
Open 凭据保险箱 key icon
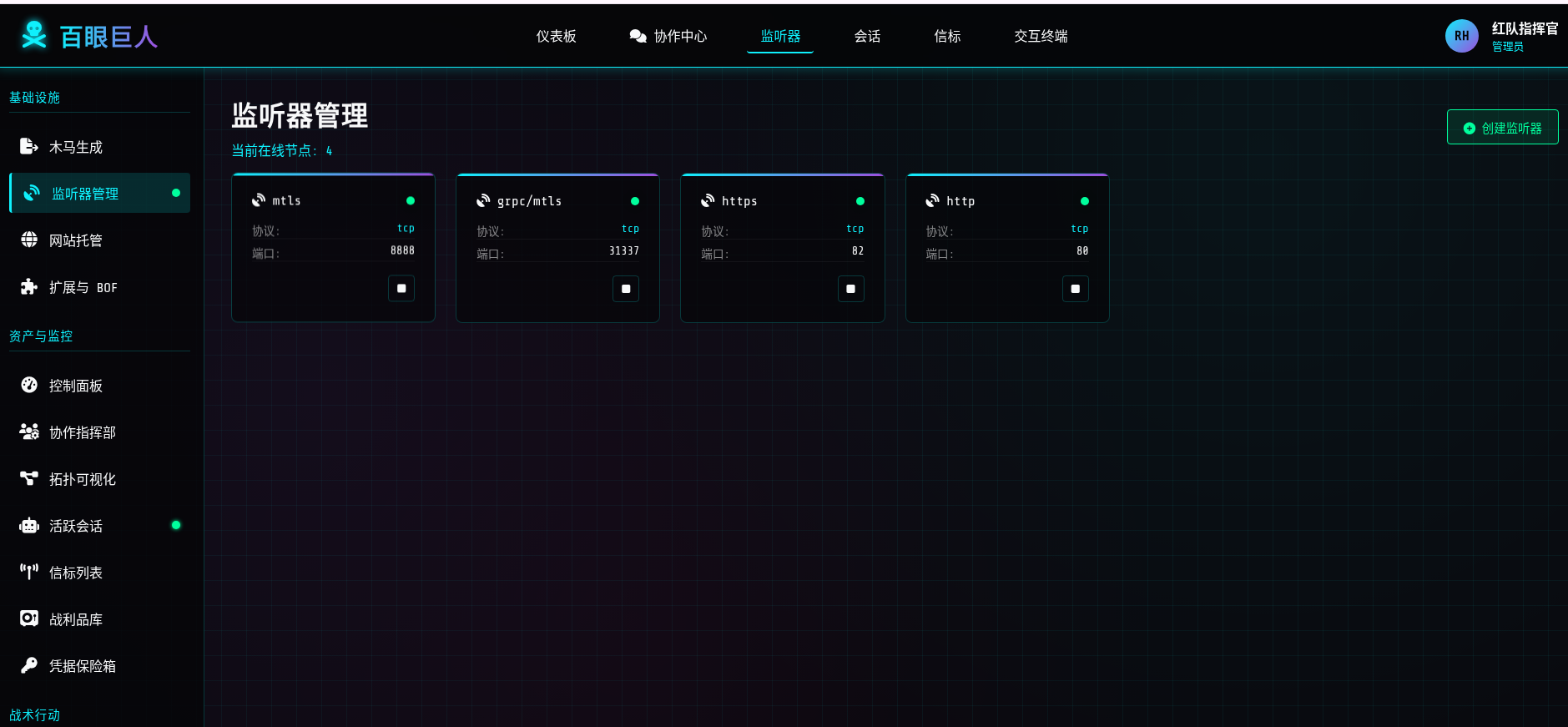(x=29, y=666)
